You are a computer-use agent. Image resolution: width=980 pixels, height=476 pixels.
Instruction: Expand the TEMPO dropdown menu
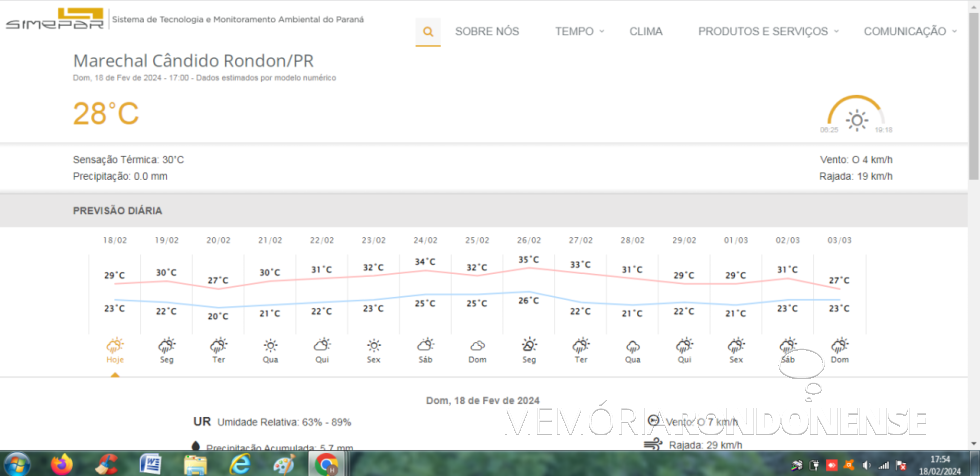[x=579, y=32]
